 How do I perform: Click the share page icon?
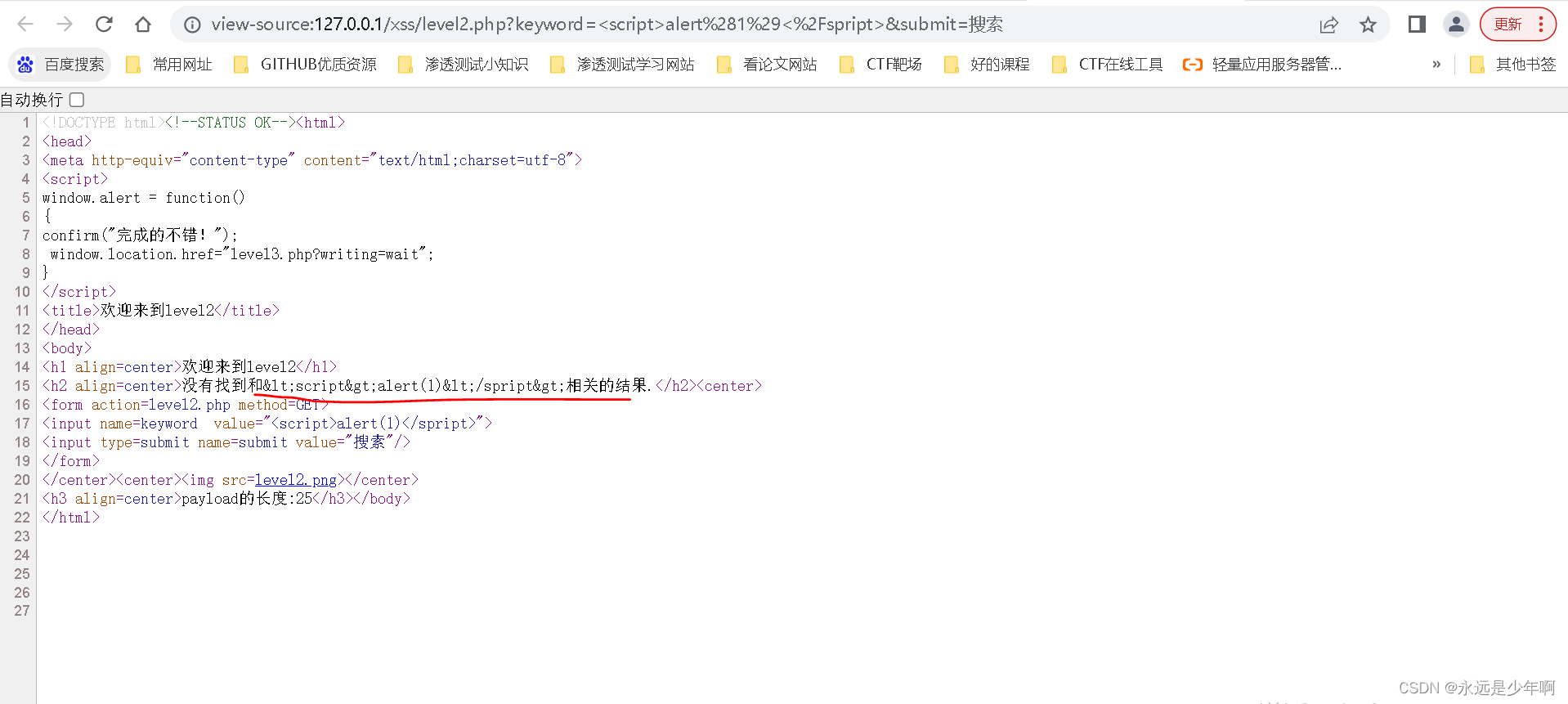pyautogui.click(x=1329, y=25)
